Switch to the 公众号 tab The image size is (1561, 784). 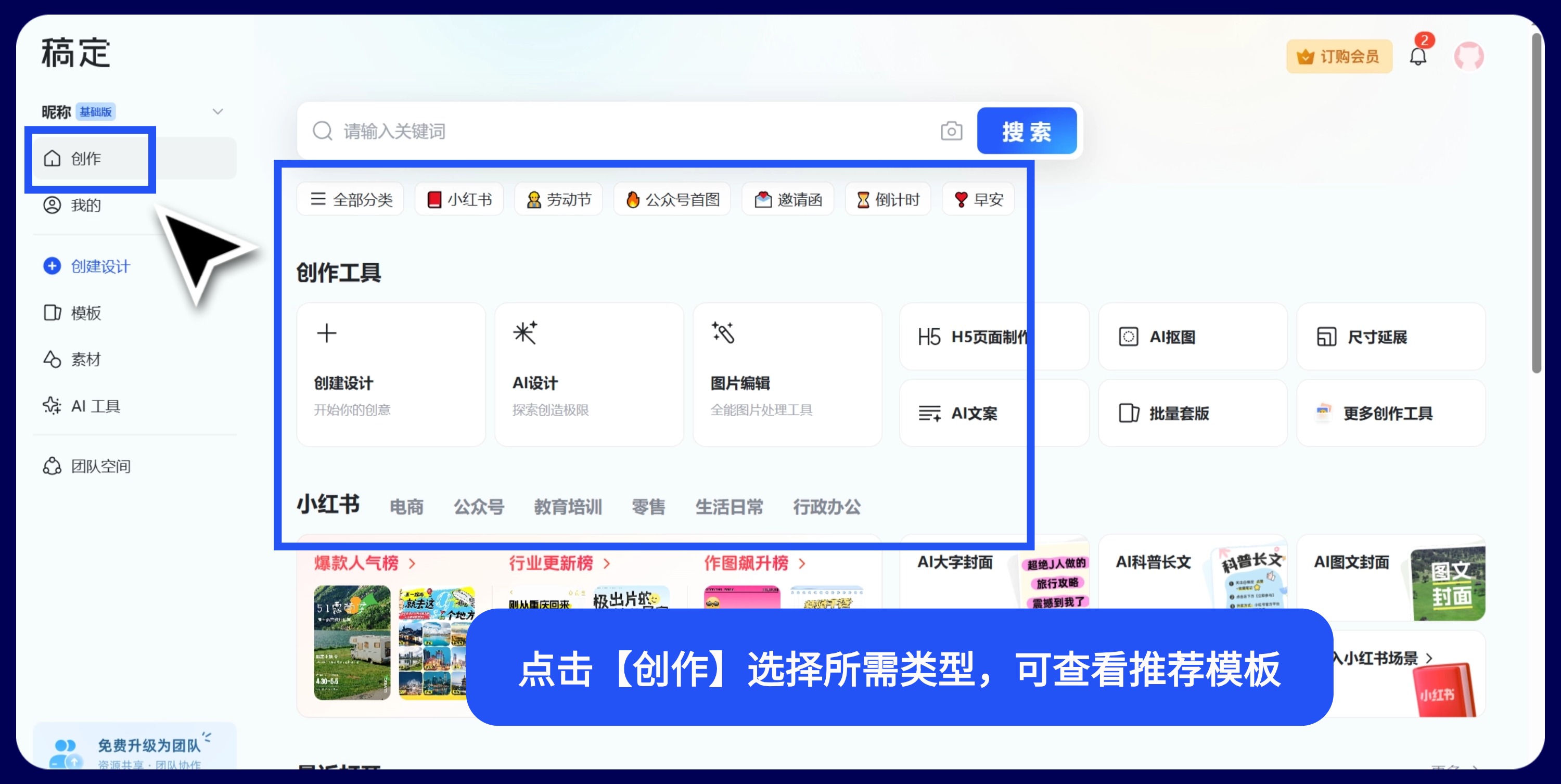pos(479,507)
